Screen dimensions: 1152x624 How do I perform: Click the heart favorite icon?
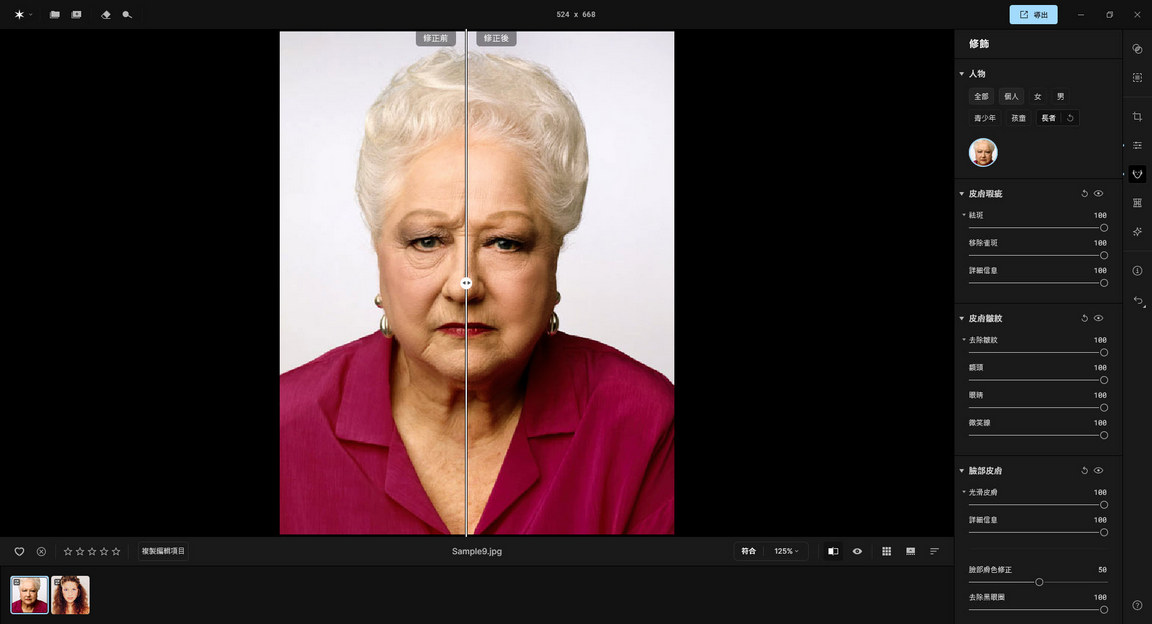point(19,551)
